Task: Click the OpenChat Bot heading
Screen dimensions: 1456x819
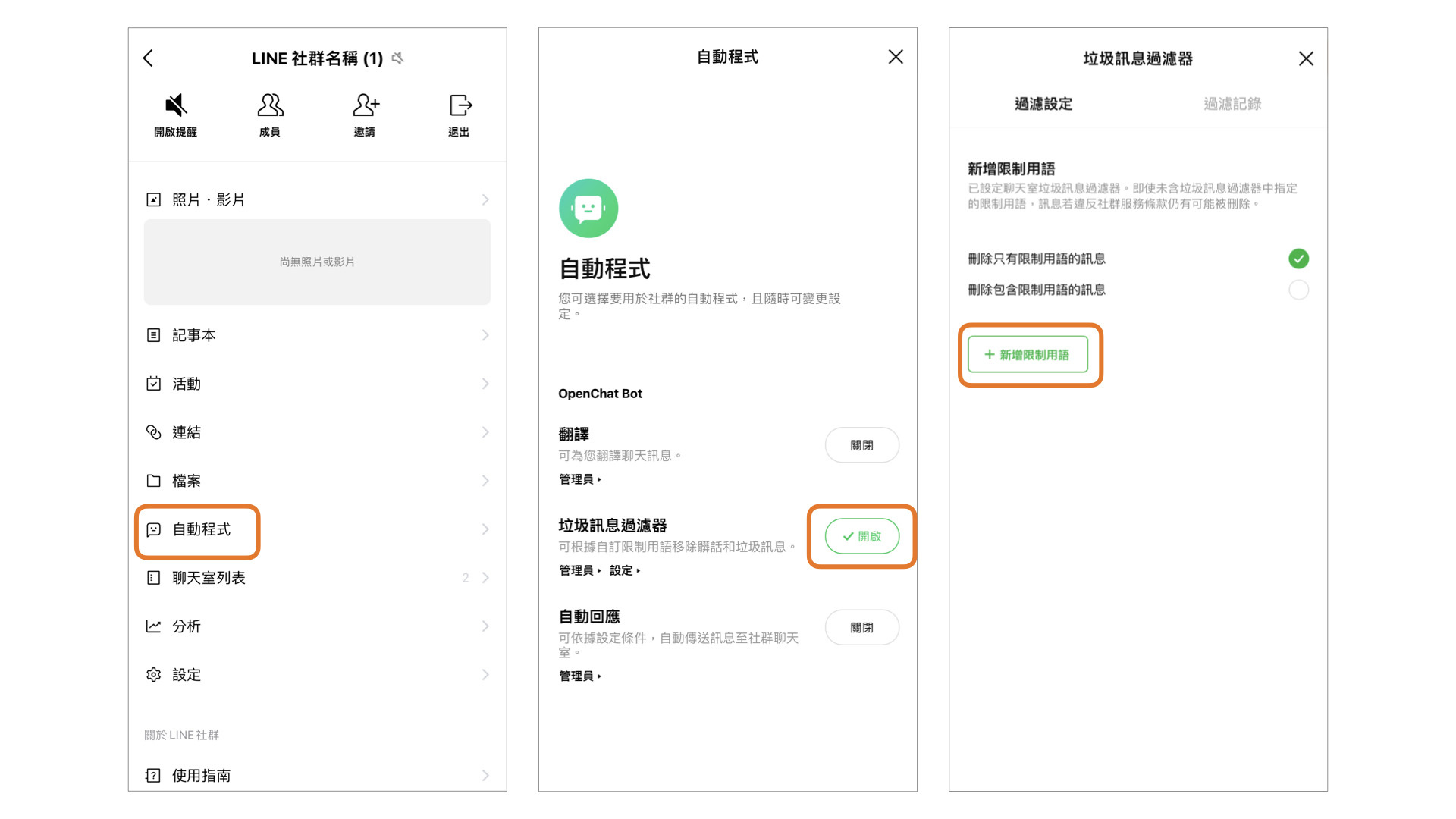Action: pyautogui.click(x=600, y=394)
